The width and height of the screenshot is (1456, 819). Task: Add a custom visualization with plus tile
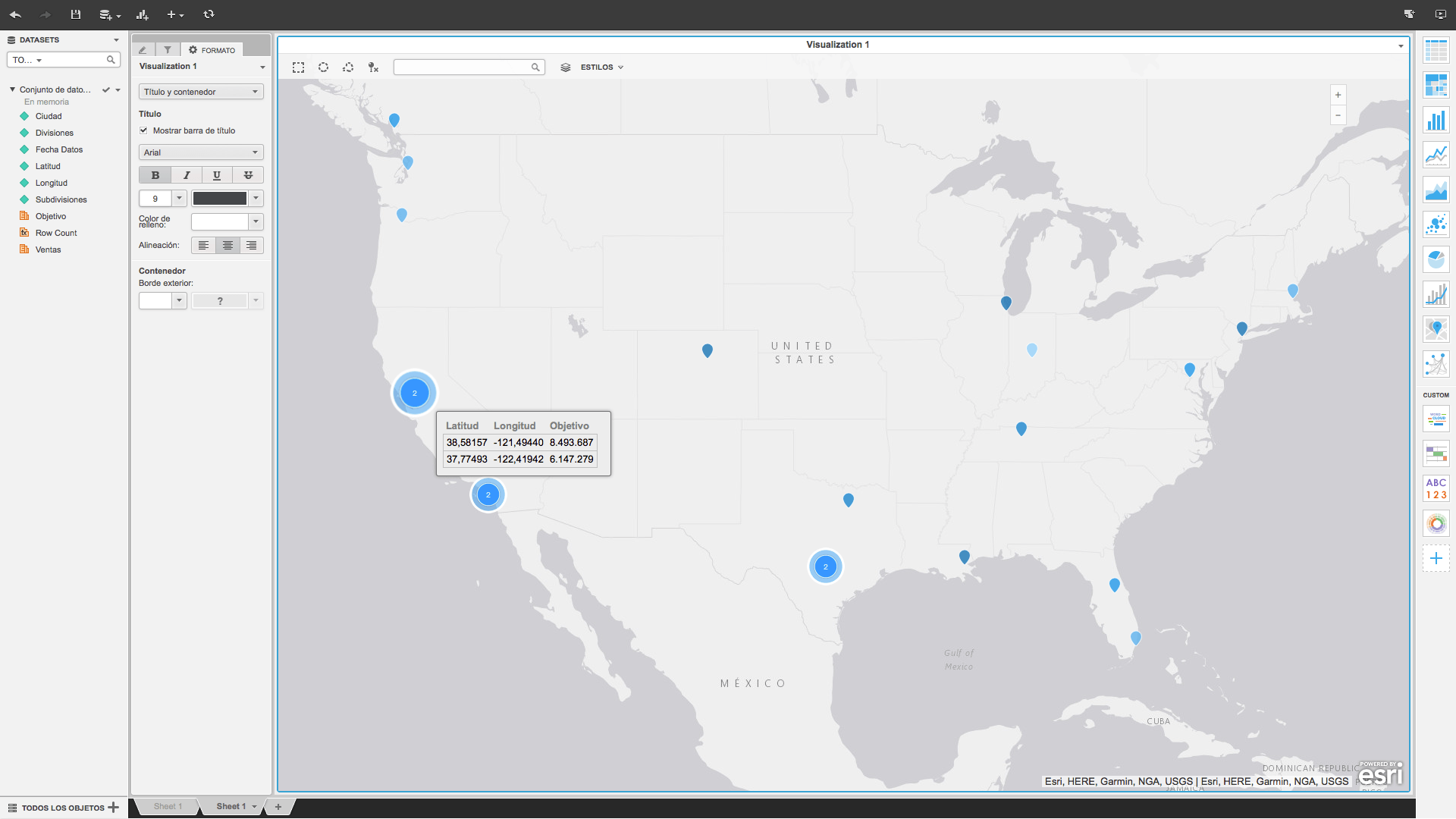(1436, 558)
